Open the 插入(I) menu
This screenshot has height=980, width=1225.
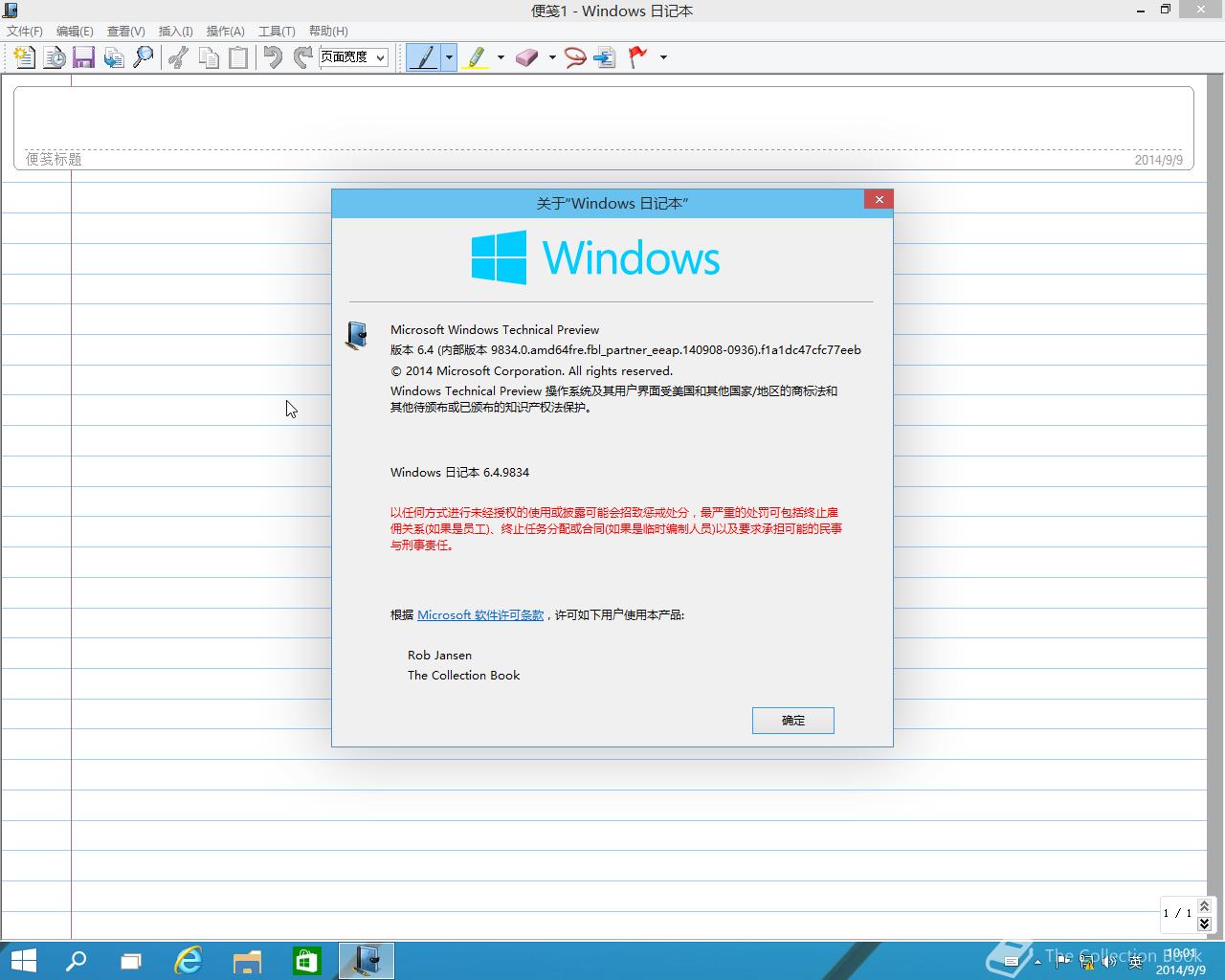pyautogui.click(x=175, y=32)
